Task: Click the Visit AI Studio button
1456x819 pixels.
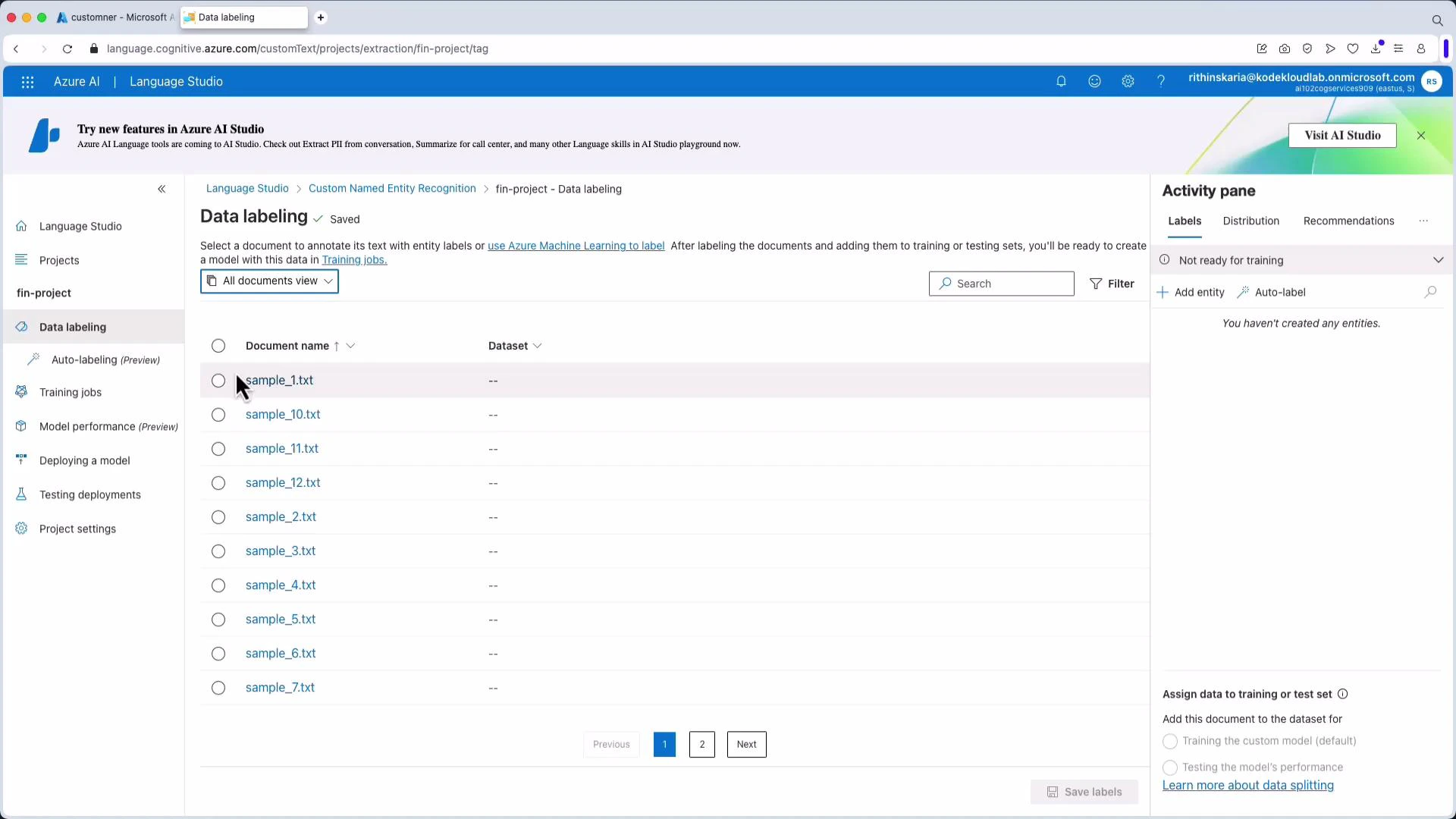Action: pyautogui.click(x=1341, y=135)
